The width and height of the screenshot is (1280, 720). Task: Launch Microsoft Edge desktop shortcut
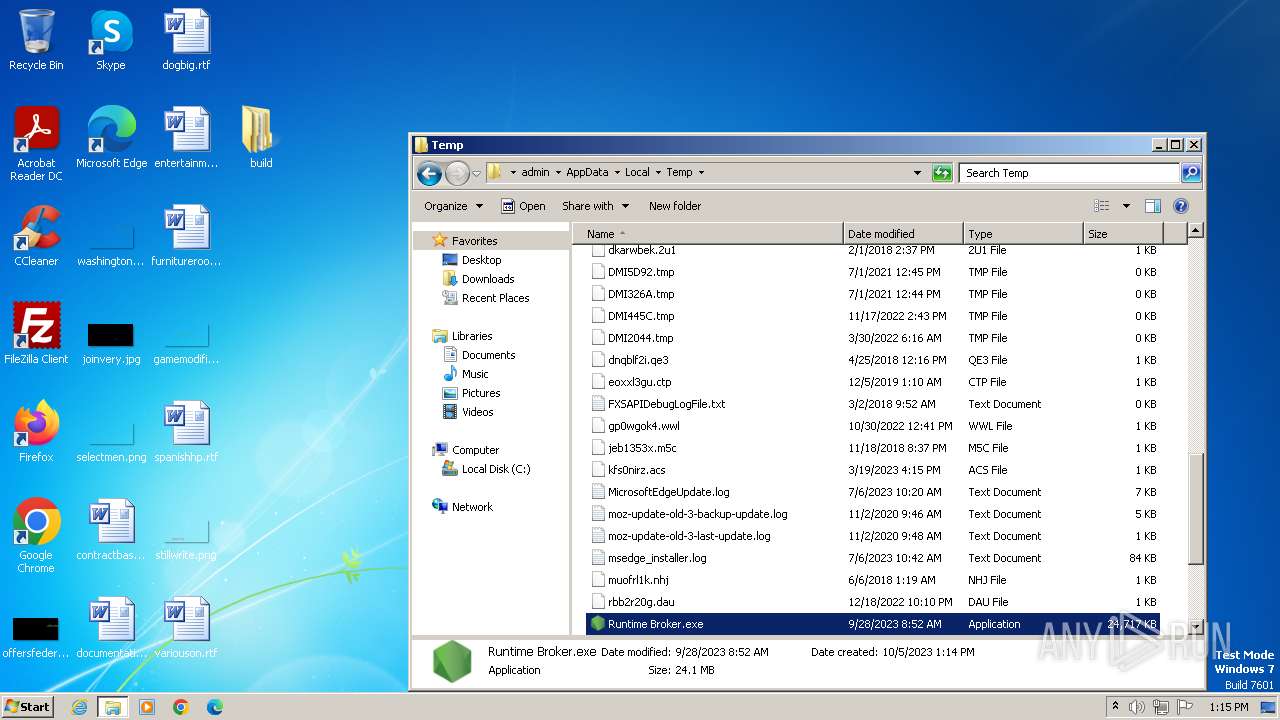[x=111, y=138]
